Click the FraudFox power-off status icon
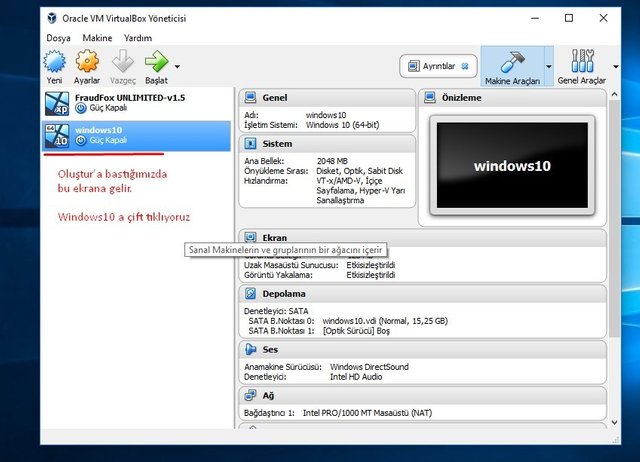 tap(81, 108)
